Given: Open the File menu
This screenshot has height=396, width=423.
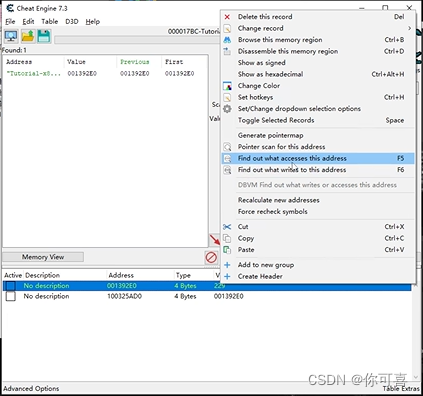Looking at the screenshot, I should (x=10, y=22).
